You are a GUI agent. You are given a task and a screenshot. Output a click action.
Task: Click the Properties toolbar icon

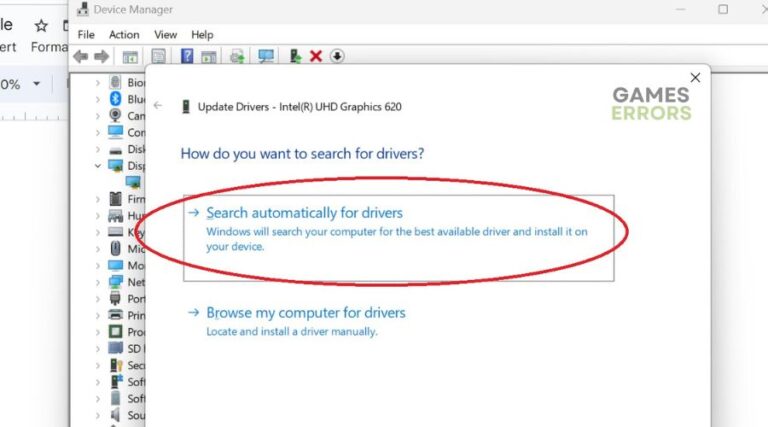coord(158,56)
